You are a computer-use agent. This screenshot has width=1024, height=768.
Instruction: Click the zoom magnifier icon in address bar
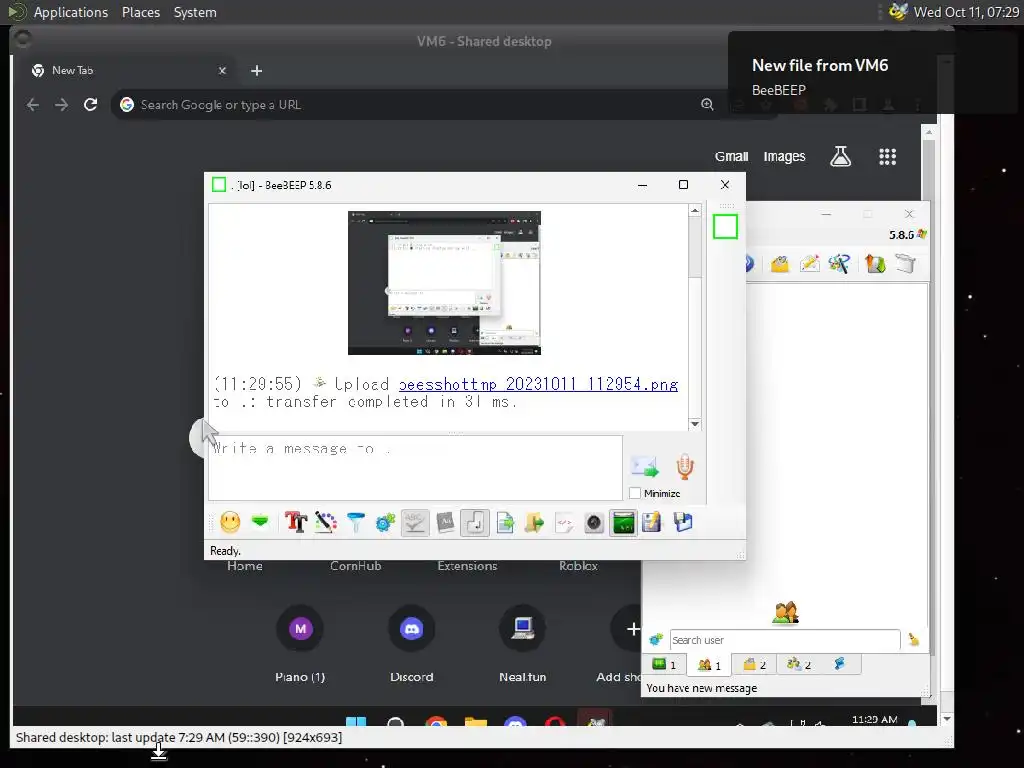click(x=707, y=104)
